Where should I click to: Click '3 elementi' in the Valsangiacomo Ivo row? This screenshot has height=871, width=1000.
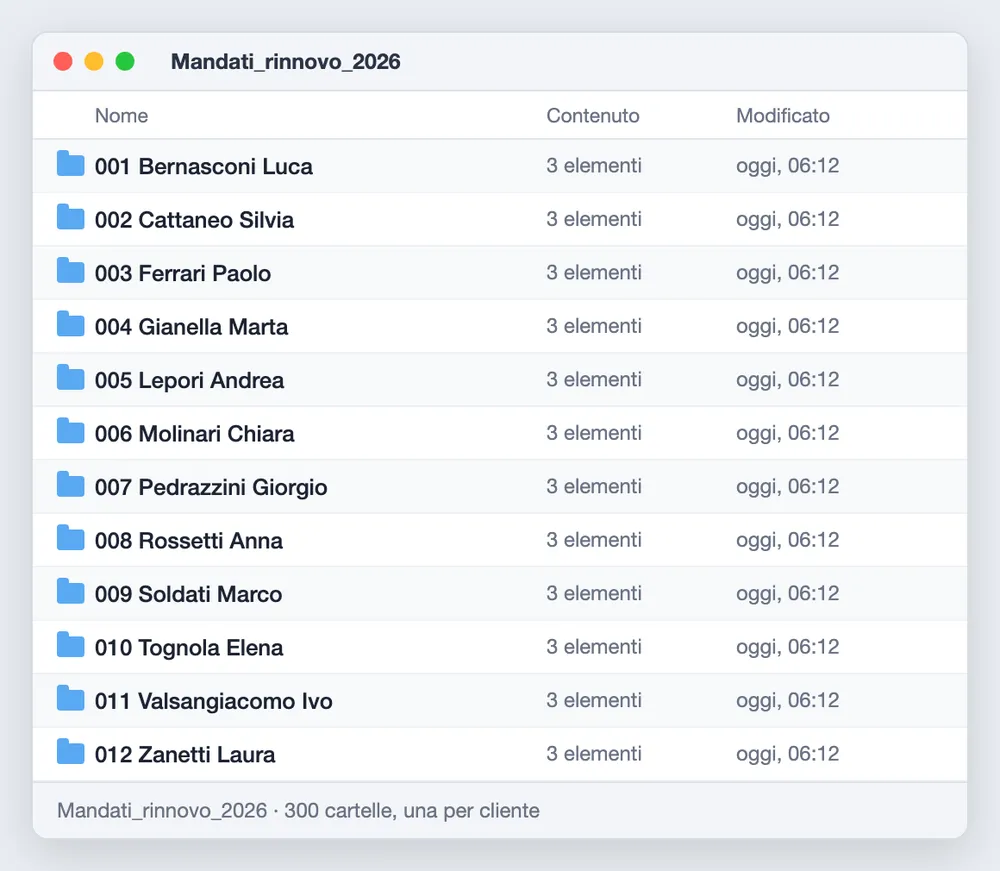point(594,701)
